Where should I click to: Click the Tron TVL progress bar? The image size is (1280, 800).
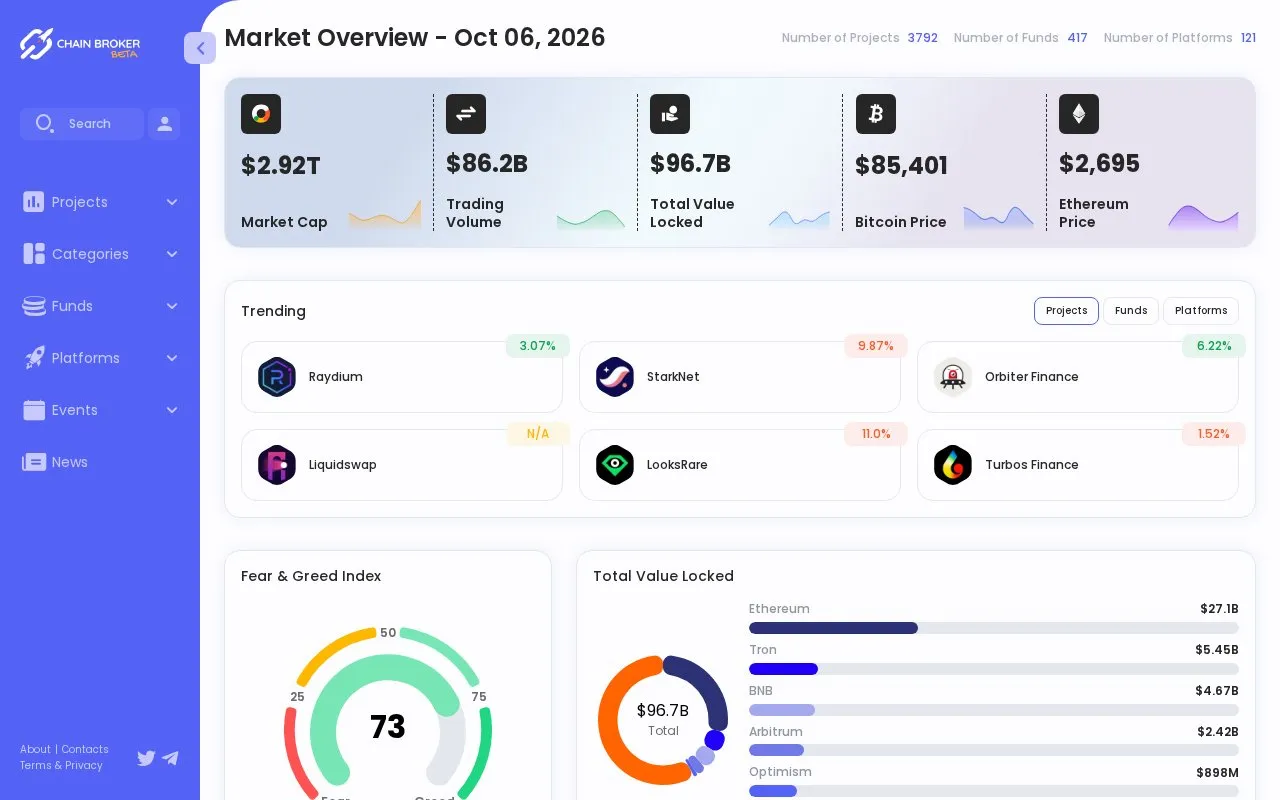pyautogui.click(x=994, y=669)
